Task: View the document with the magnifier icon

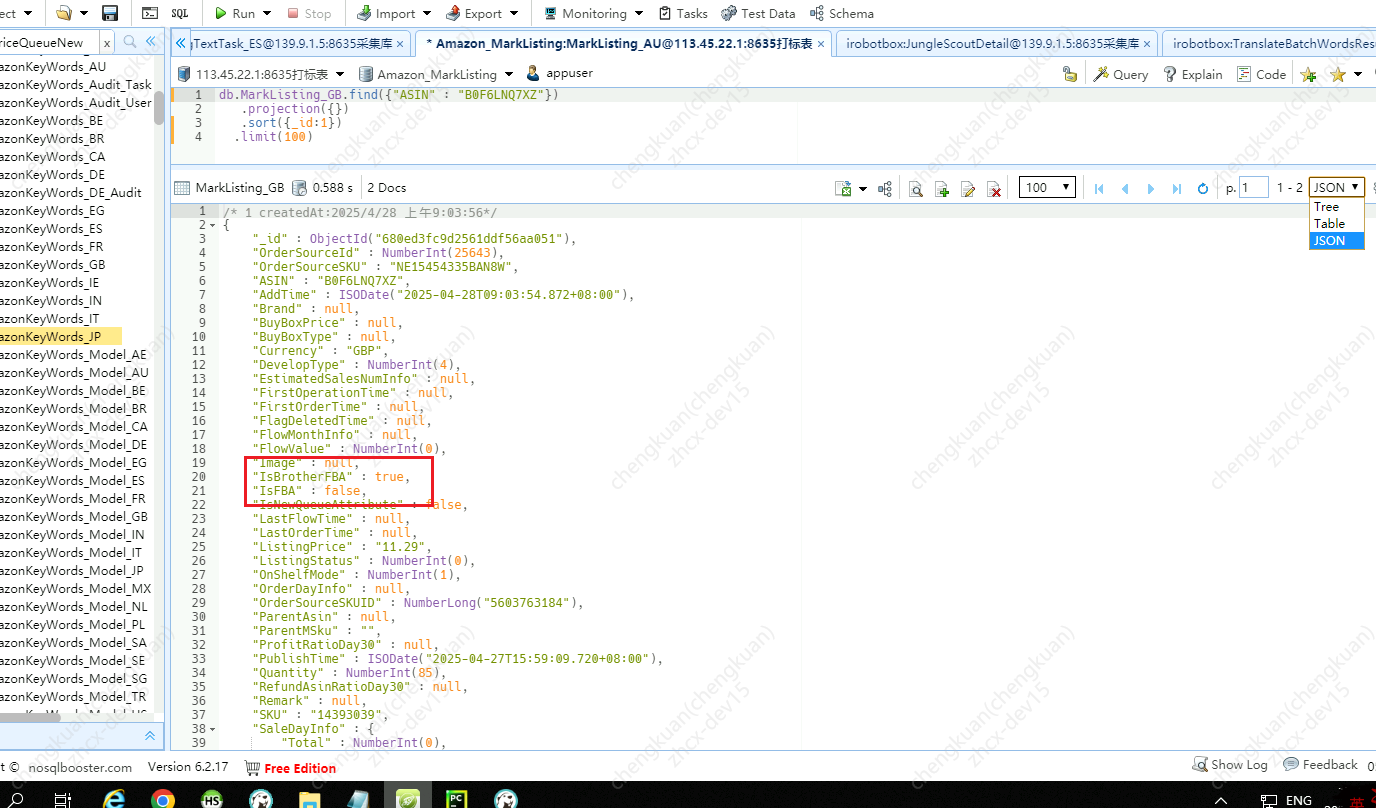Action: coord(915,188)
